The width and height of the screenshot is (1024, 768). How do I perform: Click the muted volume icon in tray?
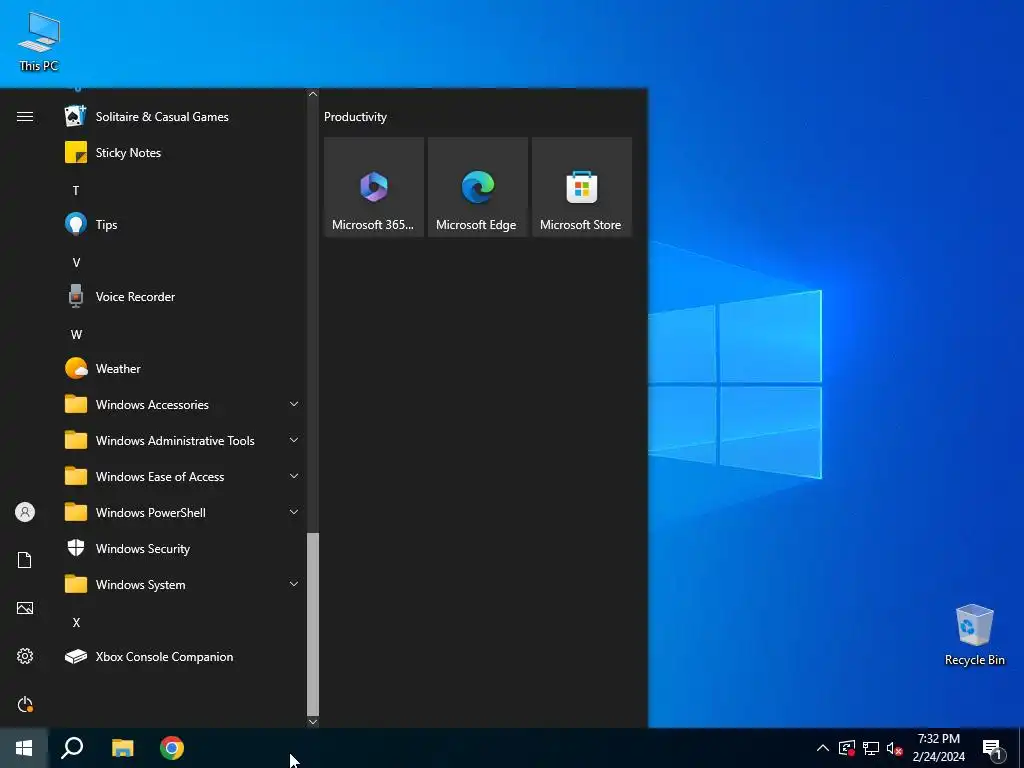894,748
